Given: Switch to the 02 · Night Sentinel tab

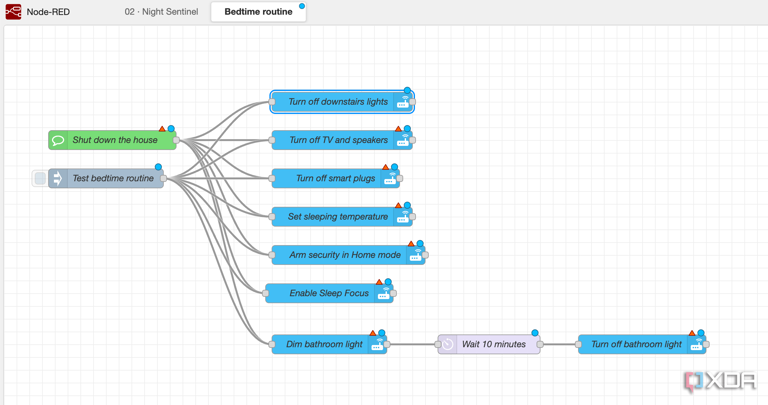Looking at the screenshot, I should [x=161, y=12].
